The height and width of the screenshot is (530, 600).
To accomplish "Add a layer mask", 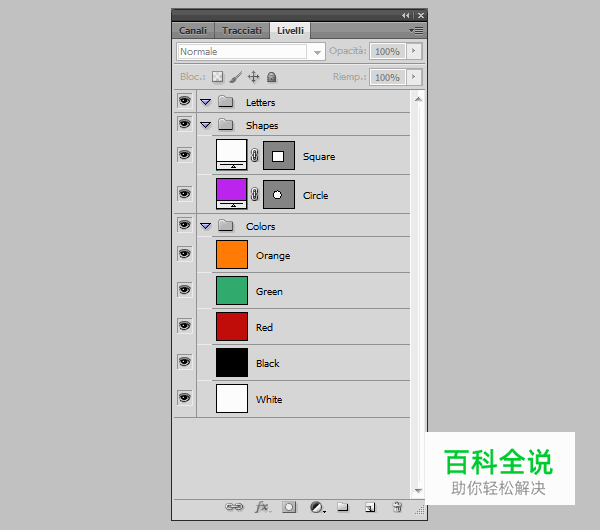I will pyautogui.click(x=289, y=507).
